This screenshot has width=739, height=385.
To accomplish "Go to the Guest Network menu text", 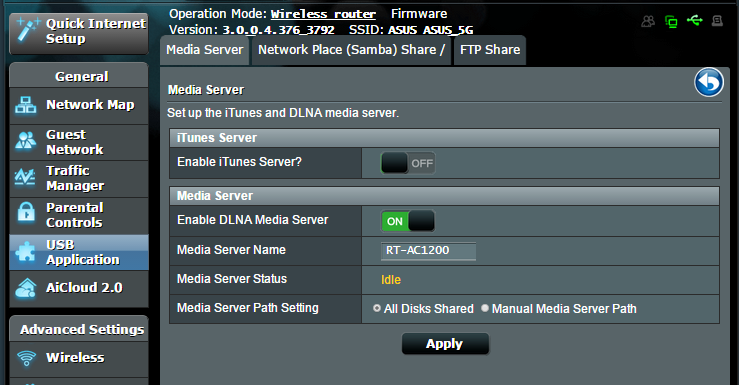I will click(75, 142).
